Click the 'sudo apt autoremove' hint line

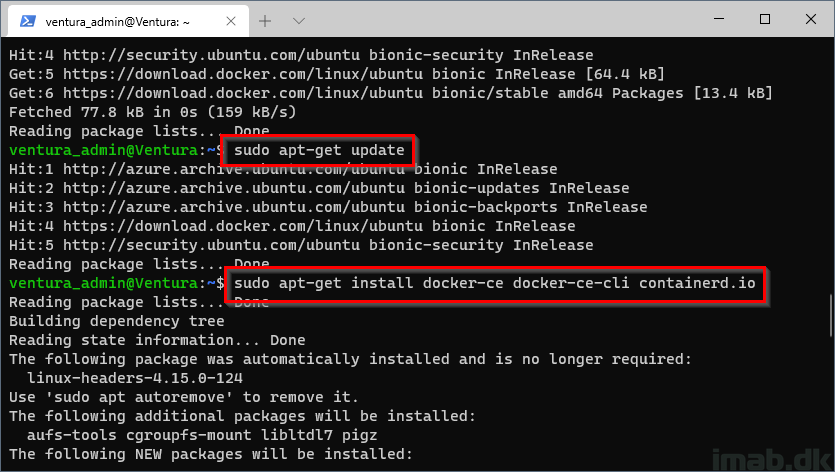pos(184,397)
